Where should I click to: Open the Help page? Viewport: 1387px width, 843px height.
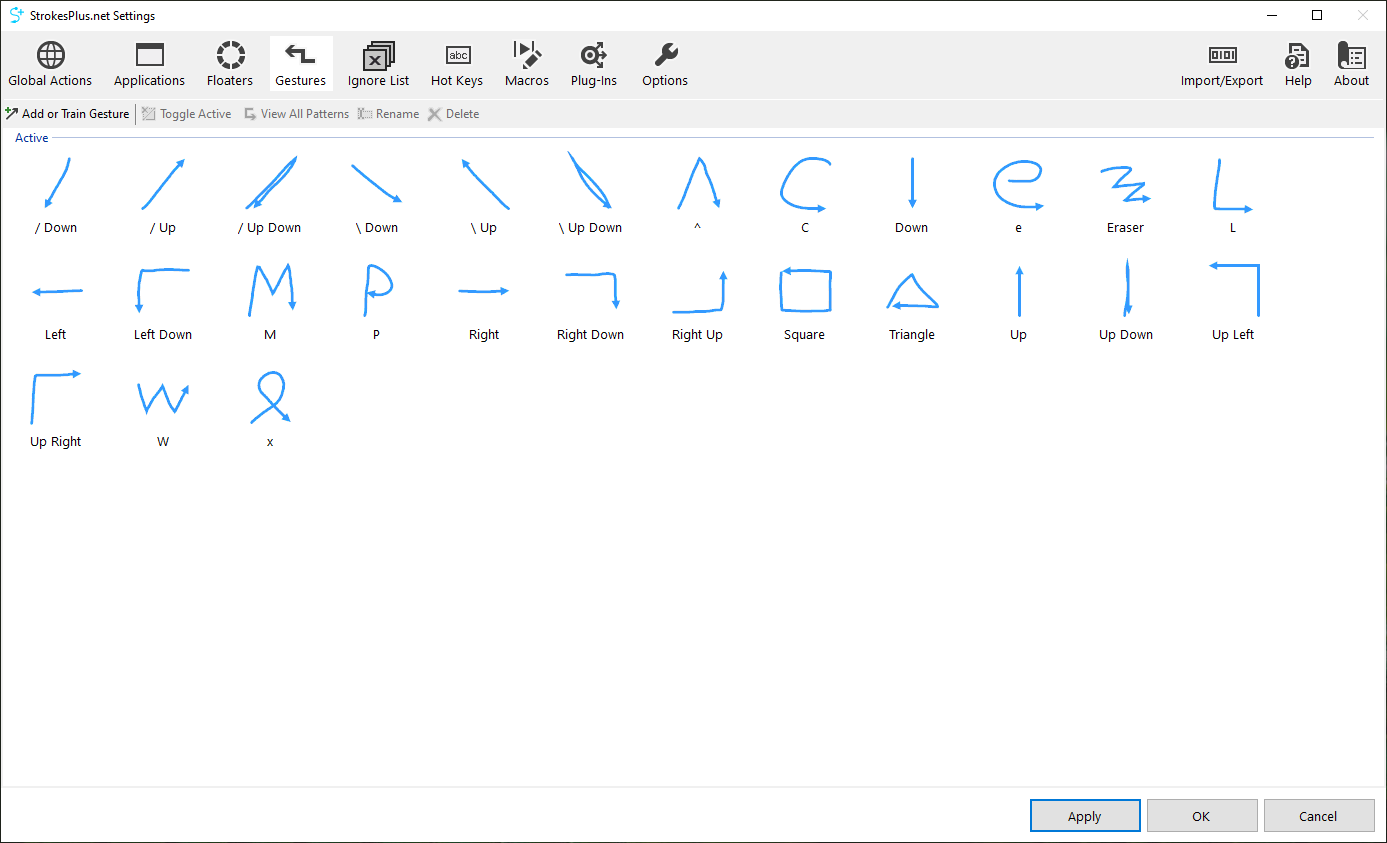[1298, 64]
